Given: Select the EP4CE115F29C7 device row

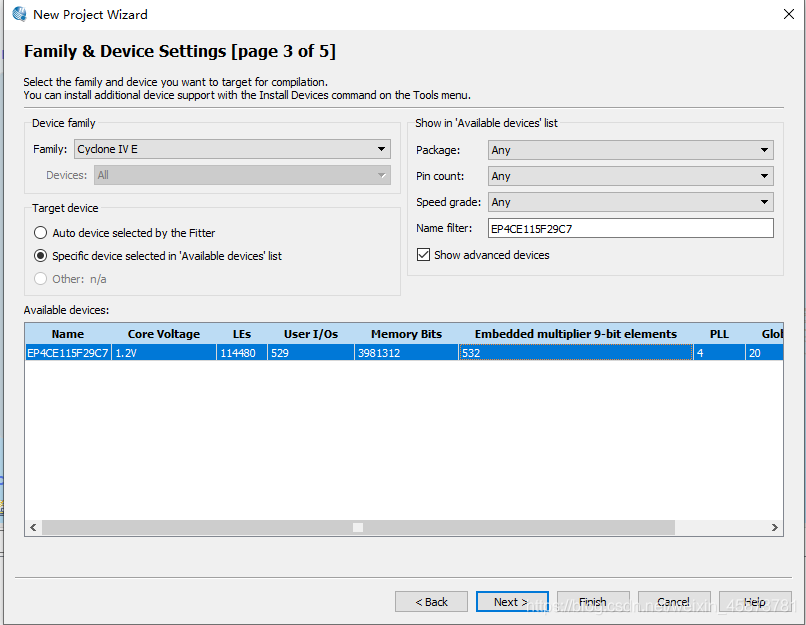Looking at the screenshot, I should coord(404,353).
